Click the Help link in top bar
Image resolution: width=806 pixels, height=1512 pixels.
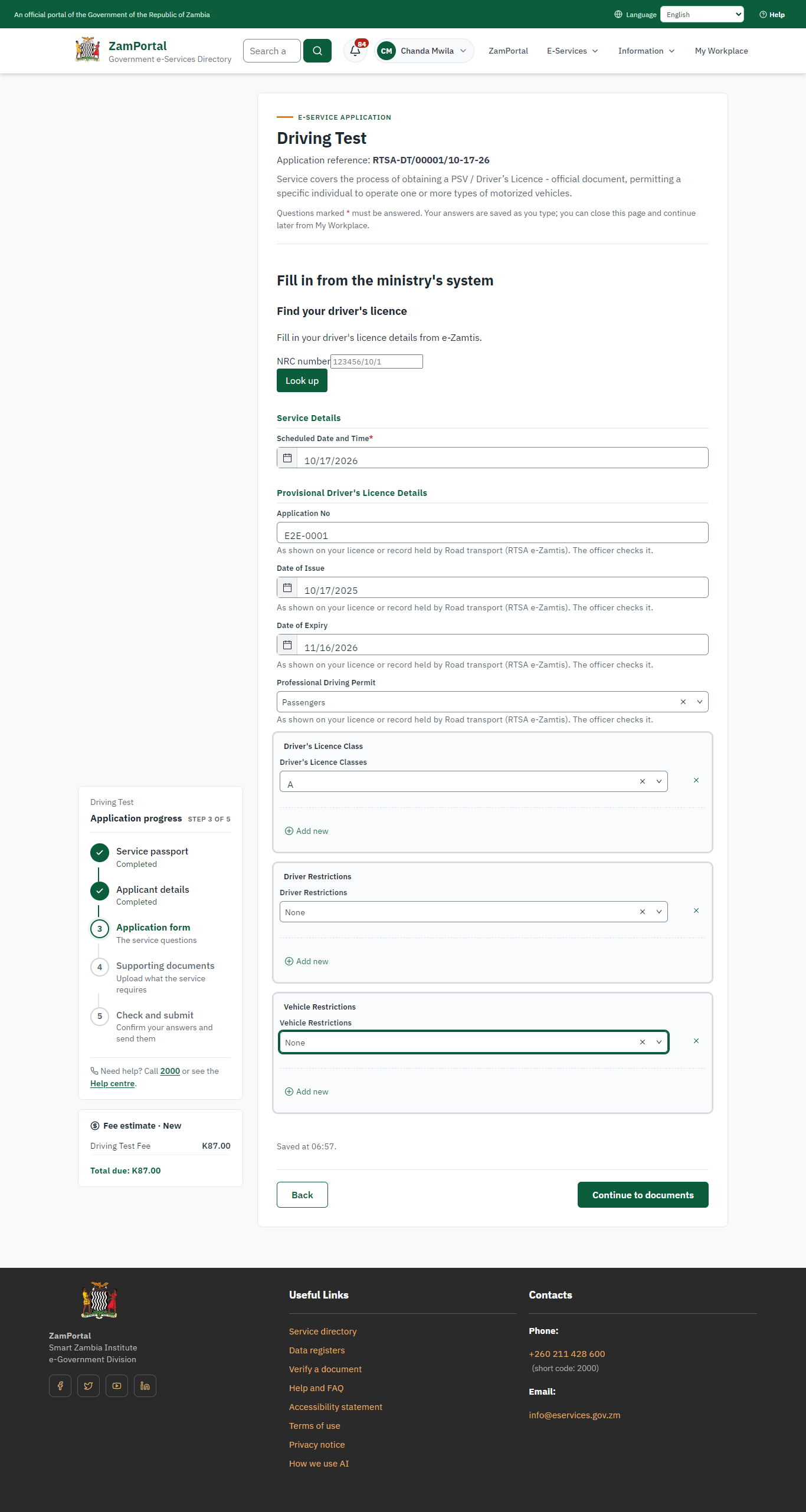point(772,15)
